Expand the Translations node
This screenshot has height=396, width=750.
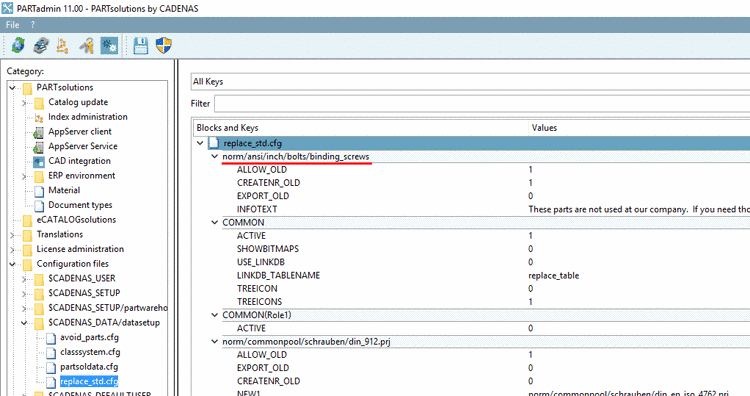point(12,235)
